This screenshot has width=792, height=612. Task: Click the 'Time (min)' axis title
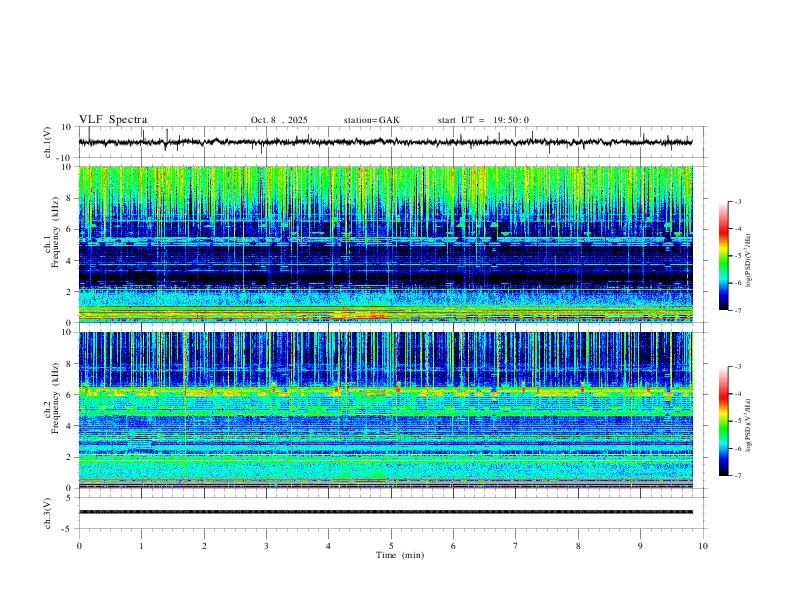pyautogui.click(x=400, y=555)
